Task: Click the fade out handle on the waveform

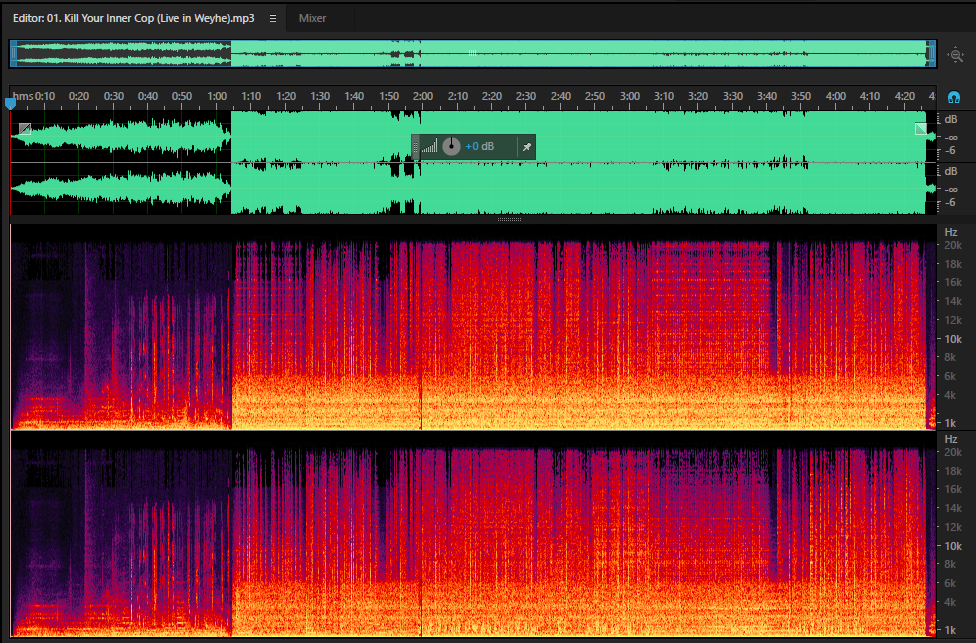Action: [921, 129]
